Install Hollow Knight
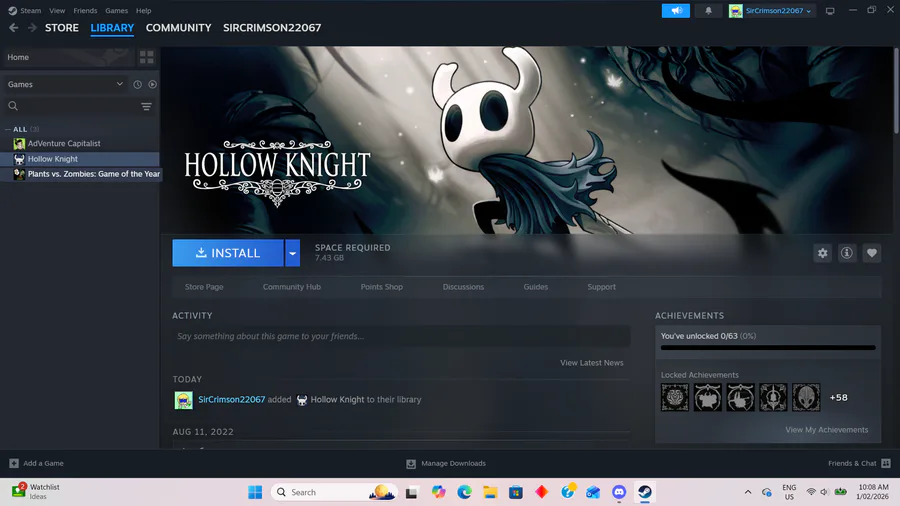This screenshot has width=900, height=506. pos(228,253)
